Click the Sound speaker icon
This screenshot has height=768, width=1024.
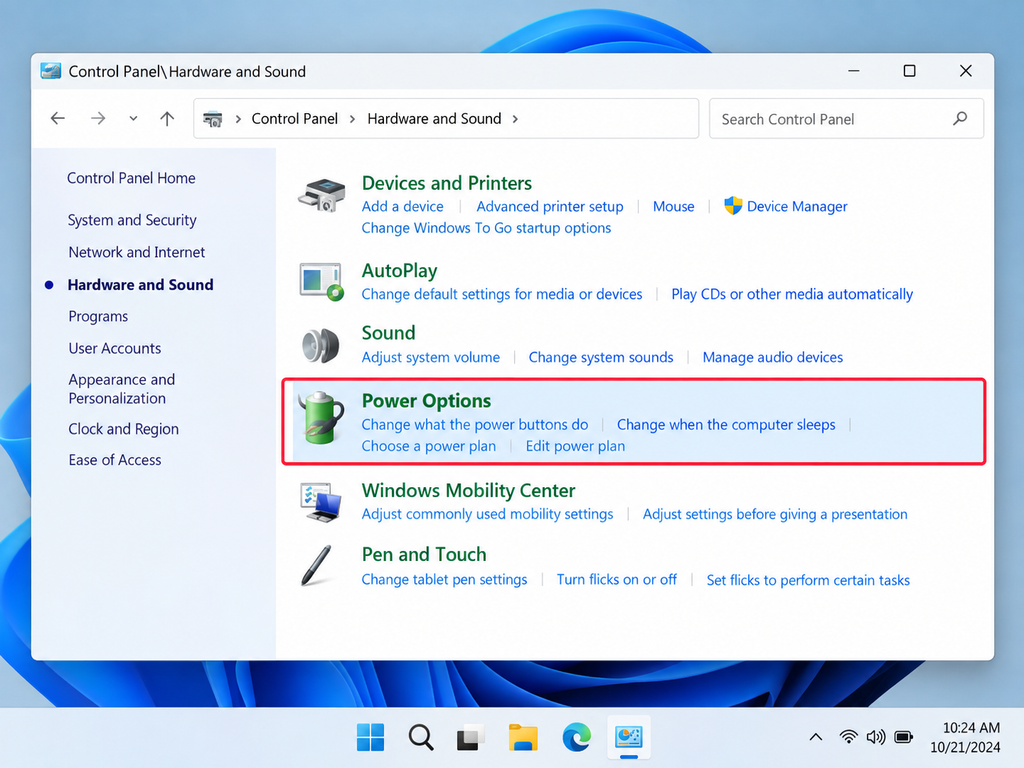321,345
